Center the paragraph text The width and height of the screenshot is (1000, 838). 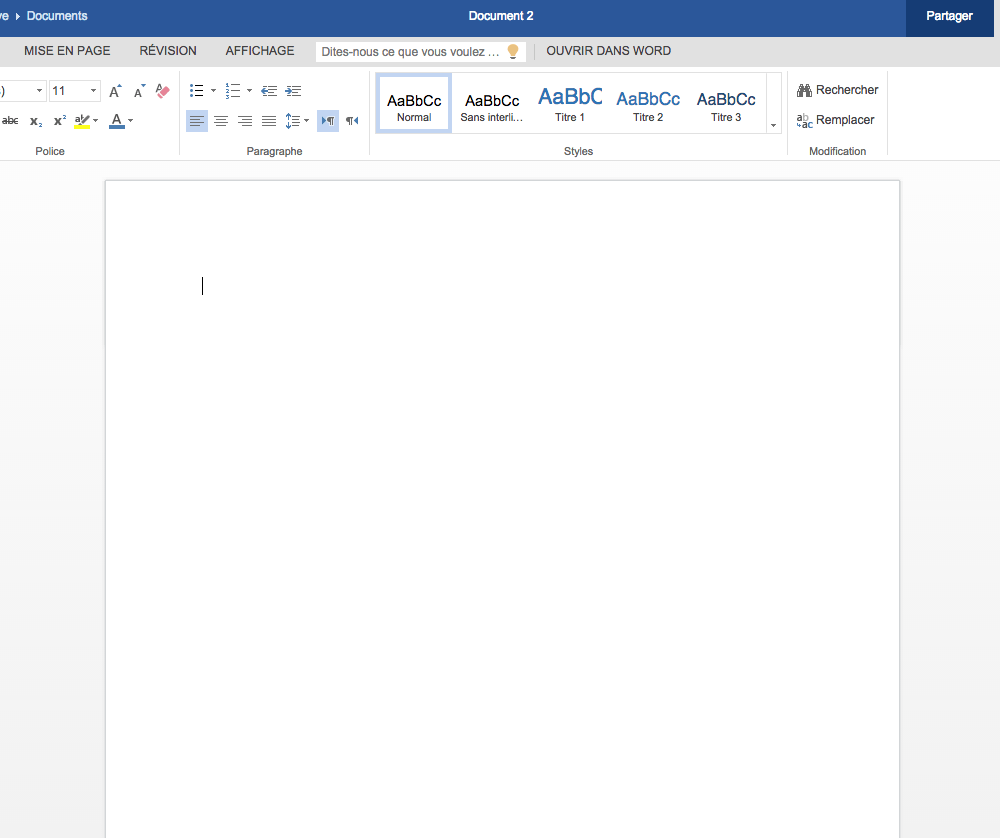(x=221, y=121)
